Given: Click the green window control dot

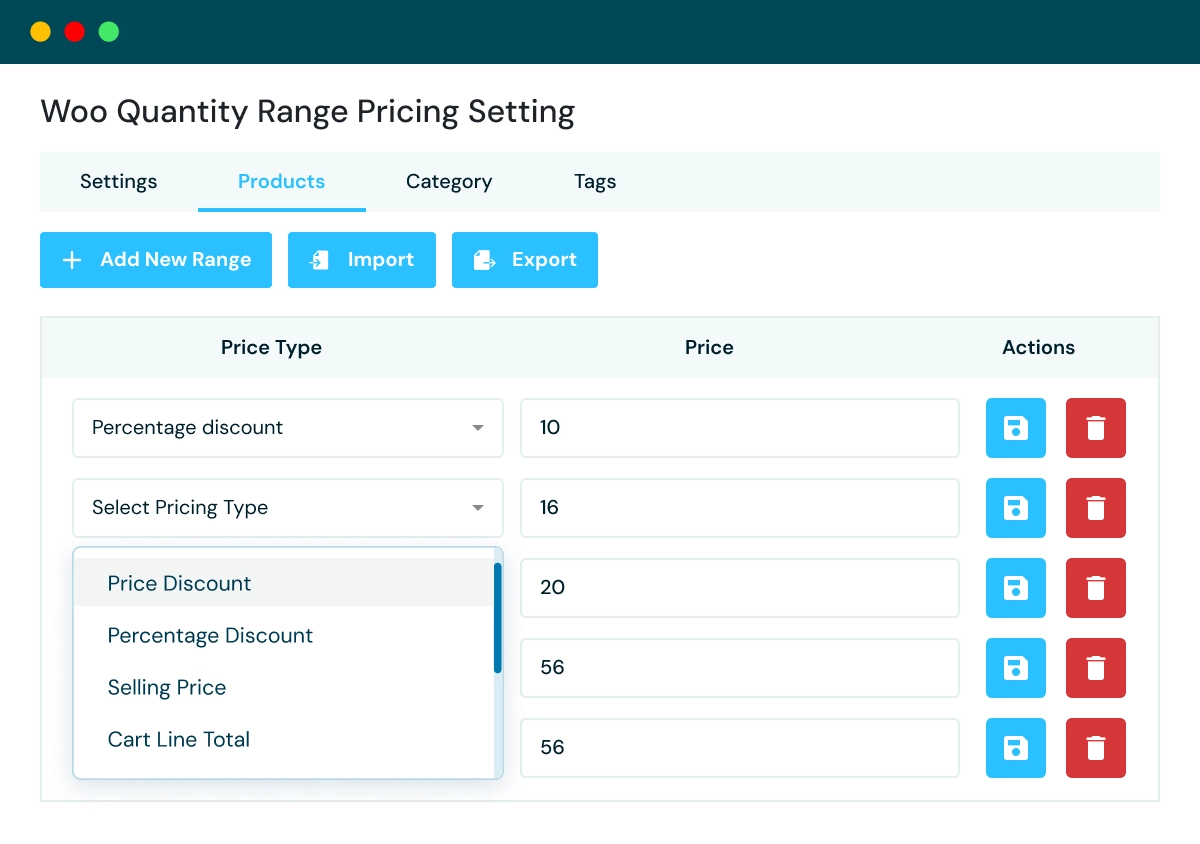Looking at the screenshot, I should [x=109, y=32].
